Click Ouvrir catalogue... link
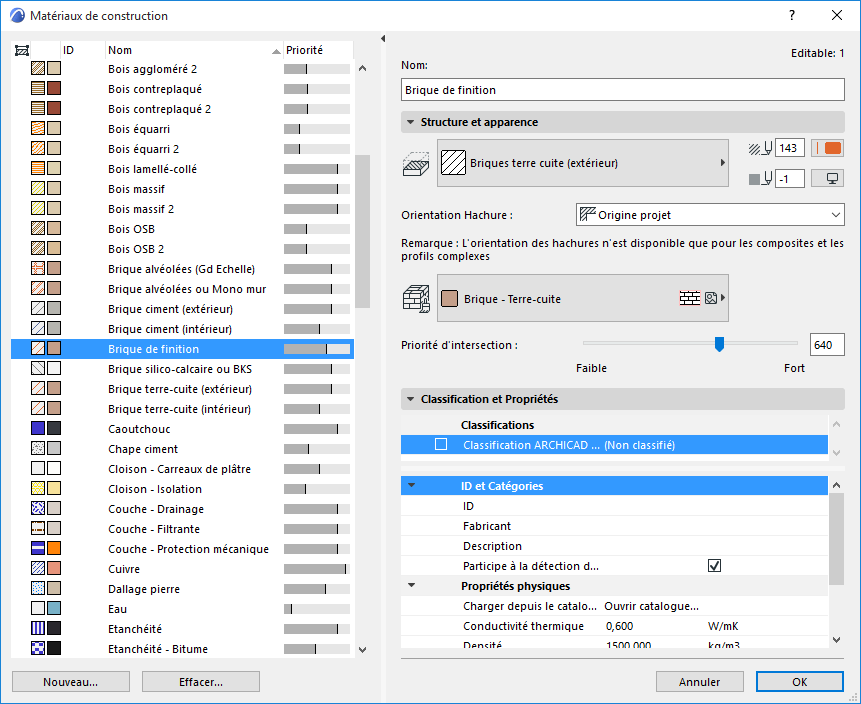 point(651,606)
